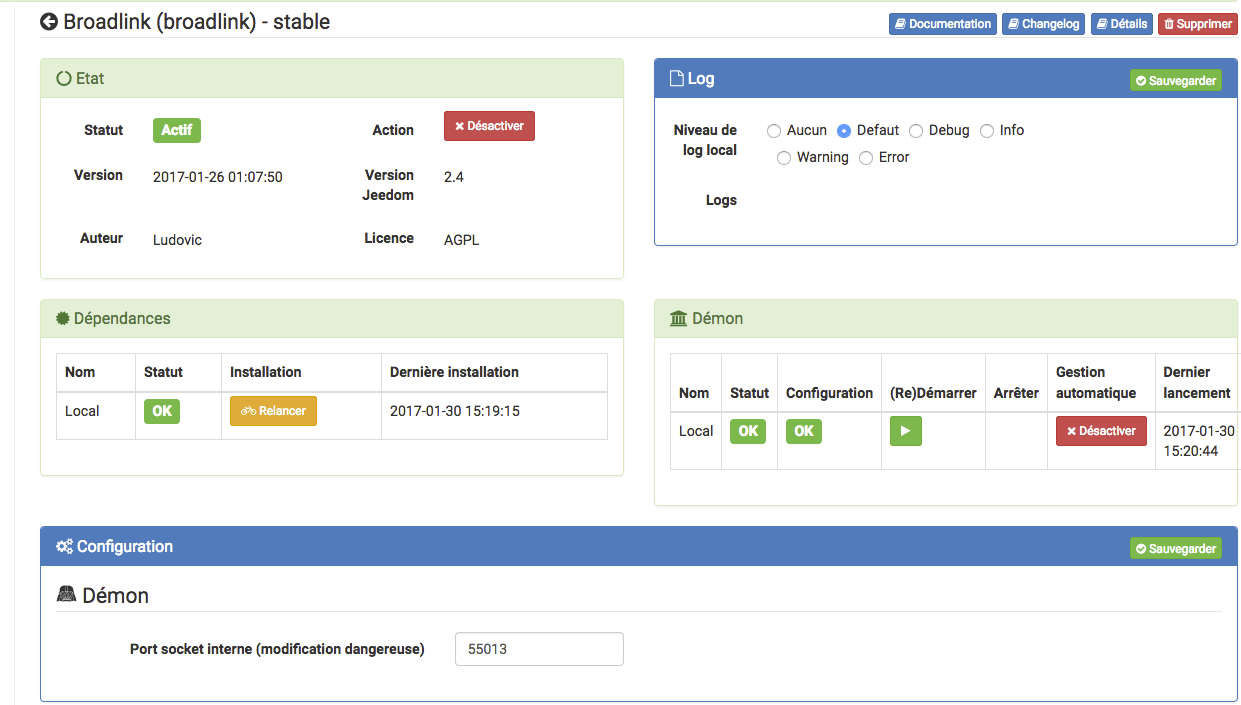Select the Info log level
Screen dimensions: 1241x705
987,130
